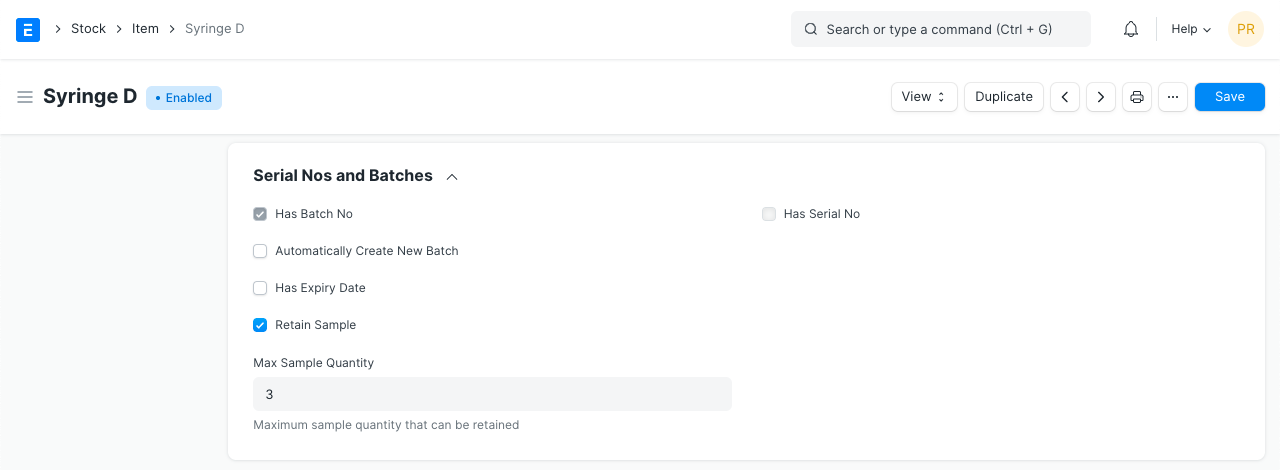Collapse the Serial Nos and Batches section
The height and width of the screenshot is (470, 1280).
point(452,176)
